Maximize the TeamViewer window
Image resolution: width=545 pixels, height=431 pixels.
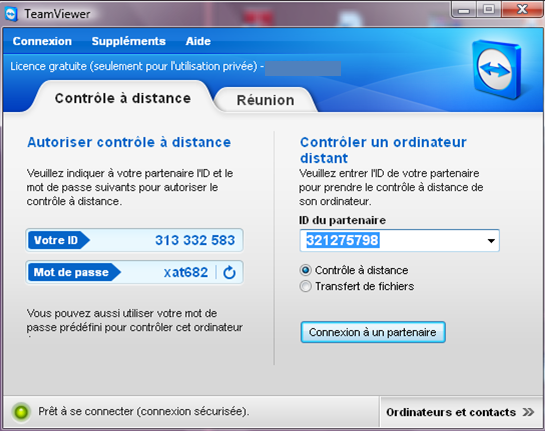click(x=489, y=9)
